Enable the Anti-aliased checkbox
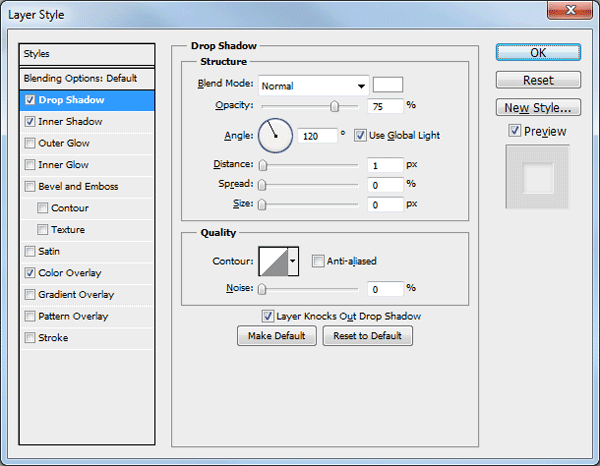This screenshot has width=600, height=466. 318,261
